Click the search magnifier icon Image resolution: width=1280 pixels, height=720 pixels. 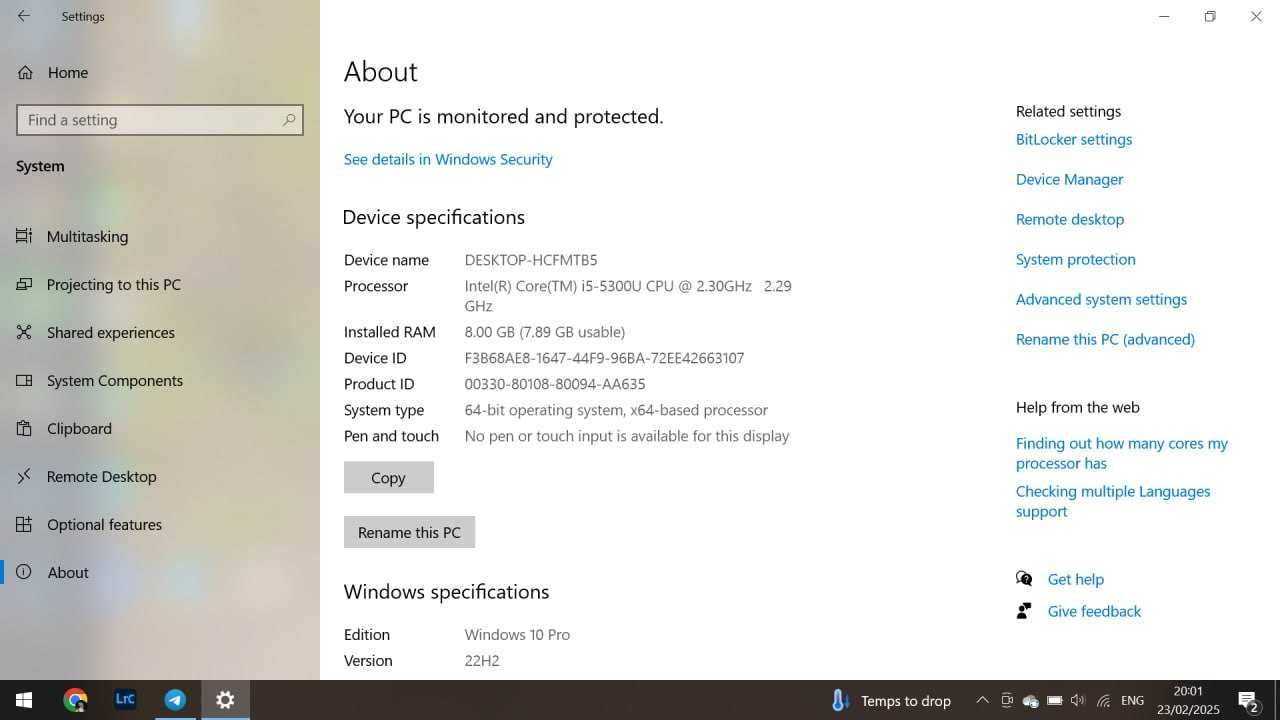(289, 120)
